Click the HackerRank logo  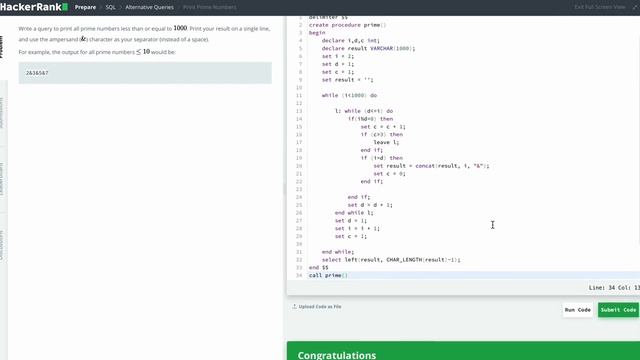click(x=34, y=7)
